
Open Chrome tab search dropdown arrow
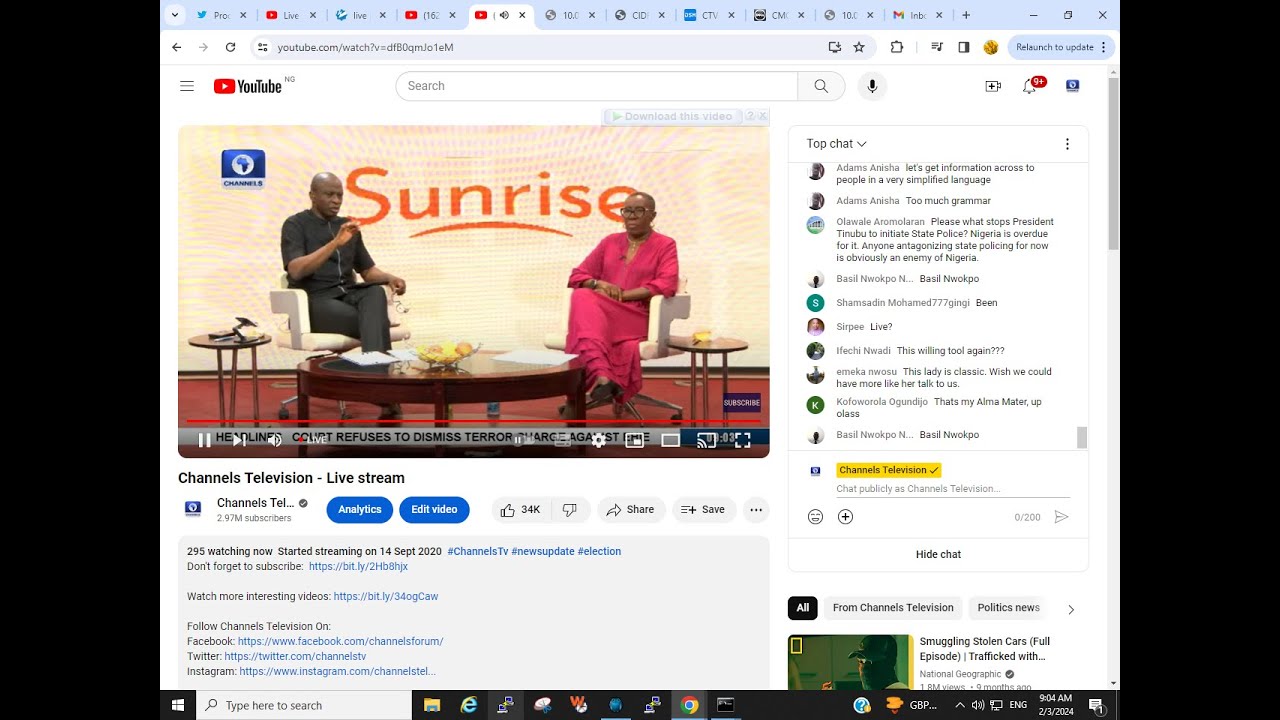(x=175, y=15)
